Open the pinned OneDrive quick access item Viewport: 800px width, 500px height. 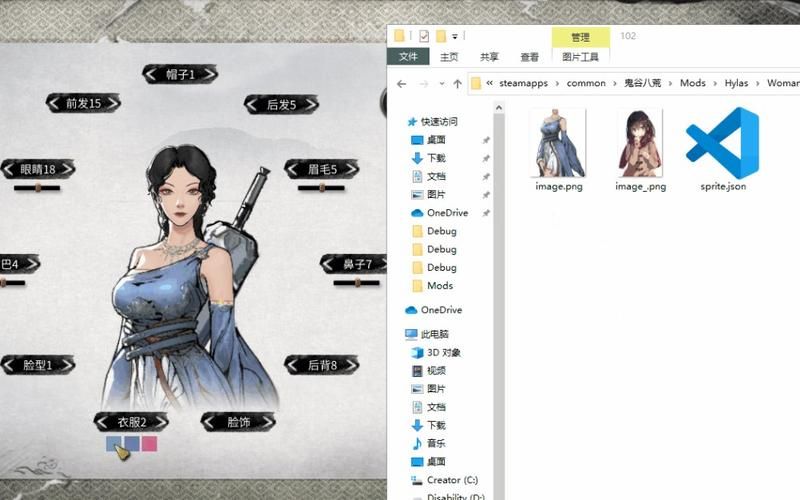point(440,213)
